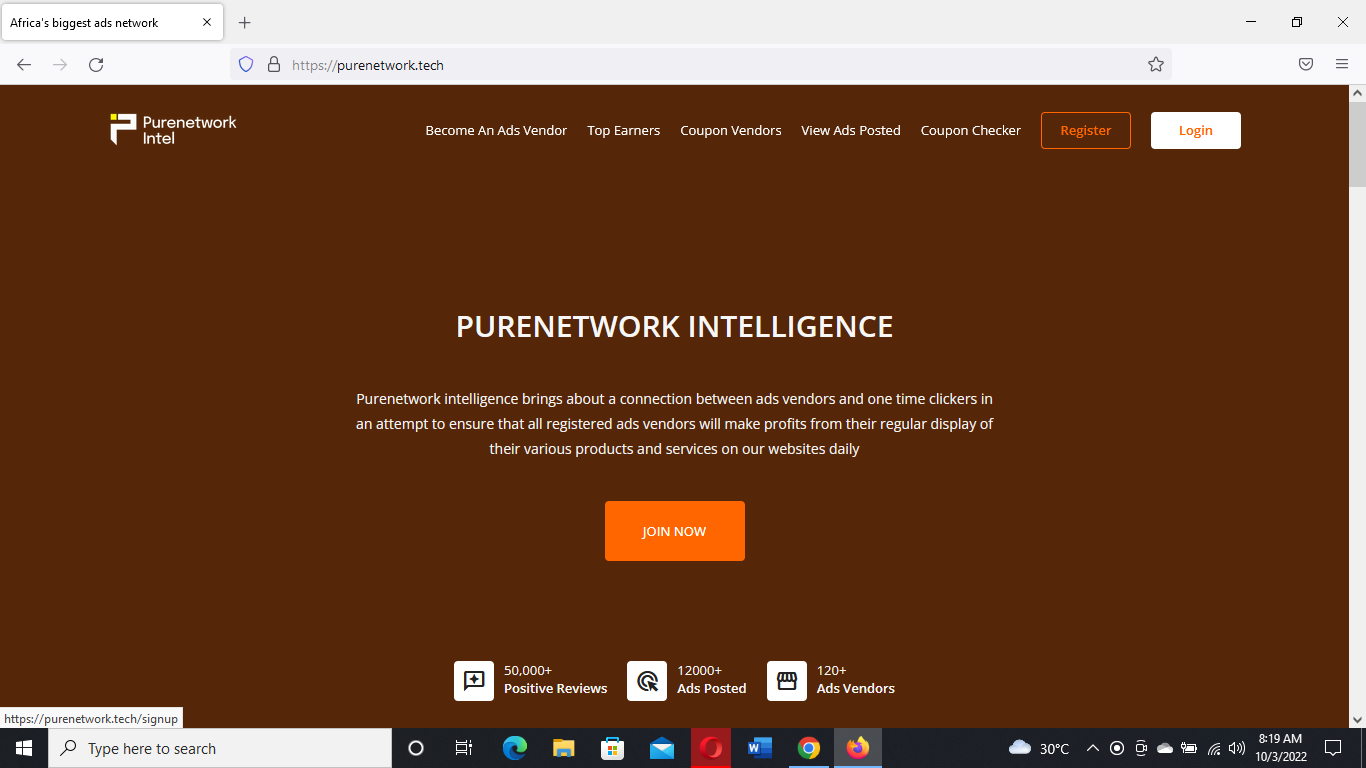1366x768 pixels.
Task: Open the weather 30°C widget
Action: pyautogui.click(x=1040, y=748)
